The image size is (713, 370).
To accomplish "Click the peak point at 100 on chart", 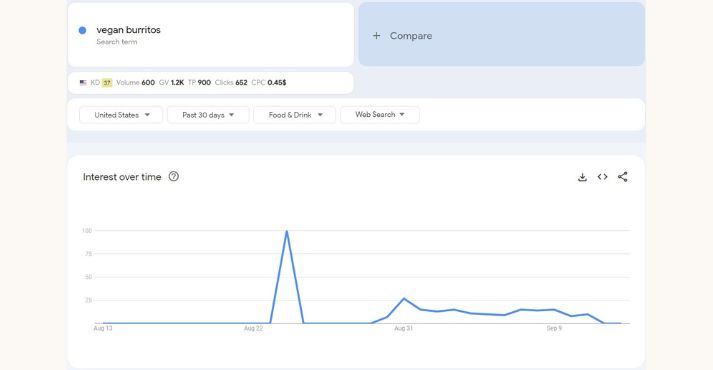I will (x=286, y=231).
